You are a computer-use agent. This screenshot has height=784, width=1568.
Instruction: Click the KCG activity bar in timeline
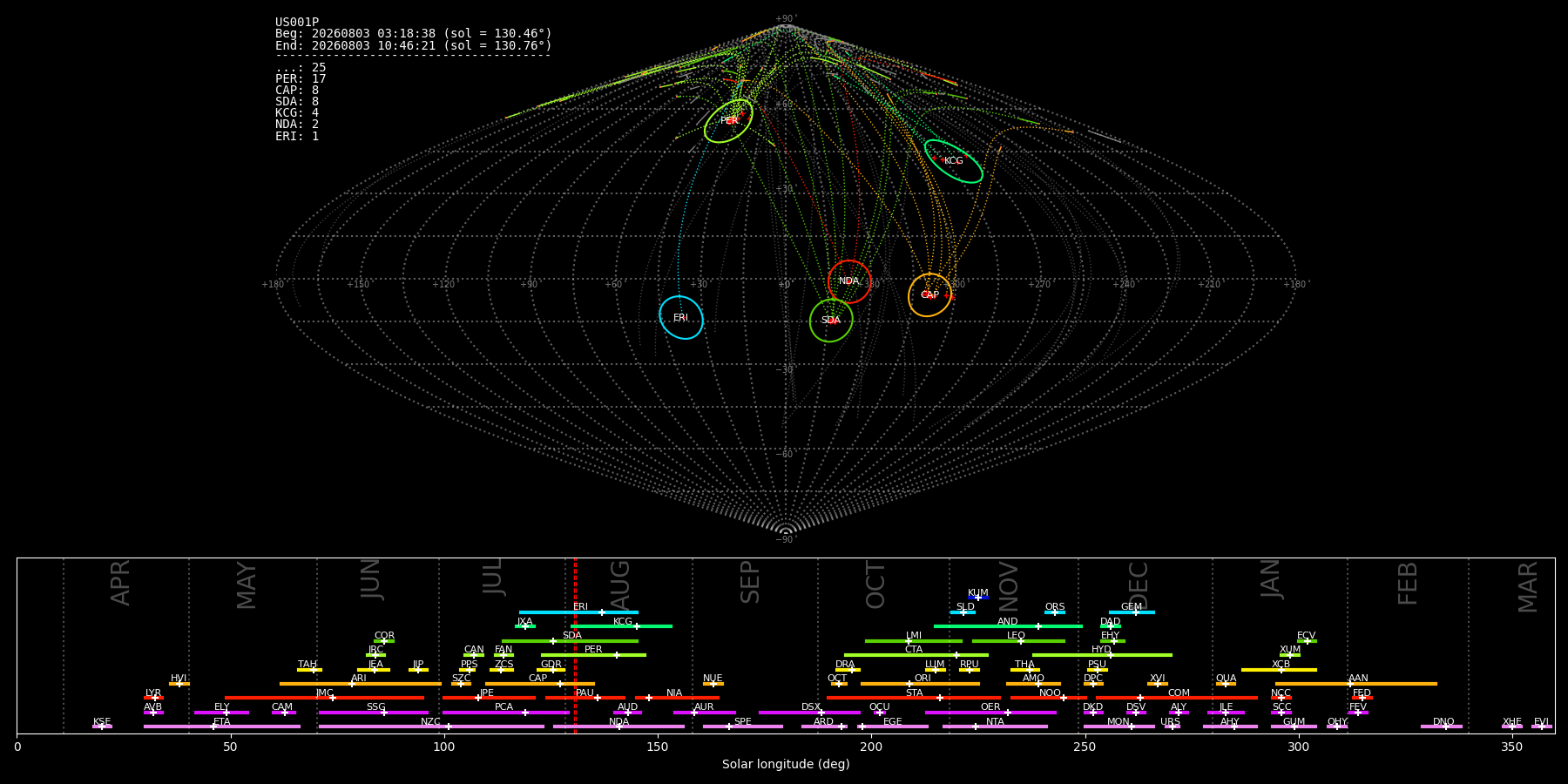click(621, 626)
